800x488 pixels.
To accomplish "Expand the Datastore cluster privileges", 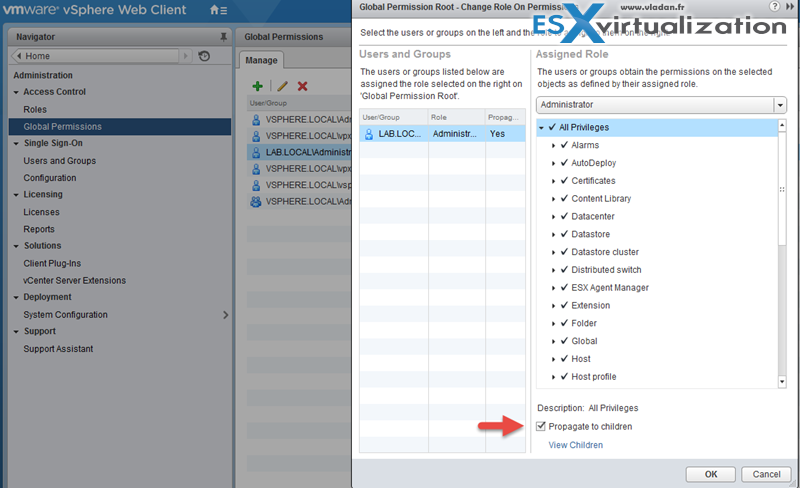I will point(554,252).
